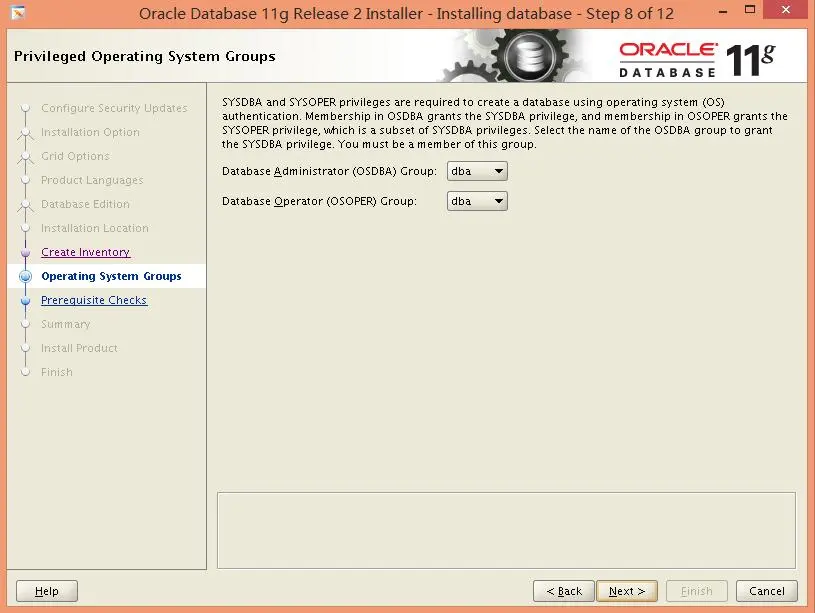The height and width of the screenshot is (613, 815).
Task: Minimize the installer window
Action: [x=723, y=11]
